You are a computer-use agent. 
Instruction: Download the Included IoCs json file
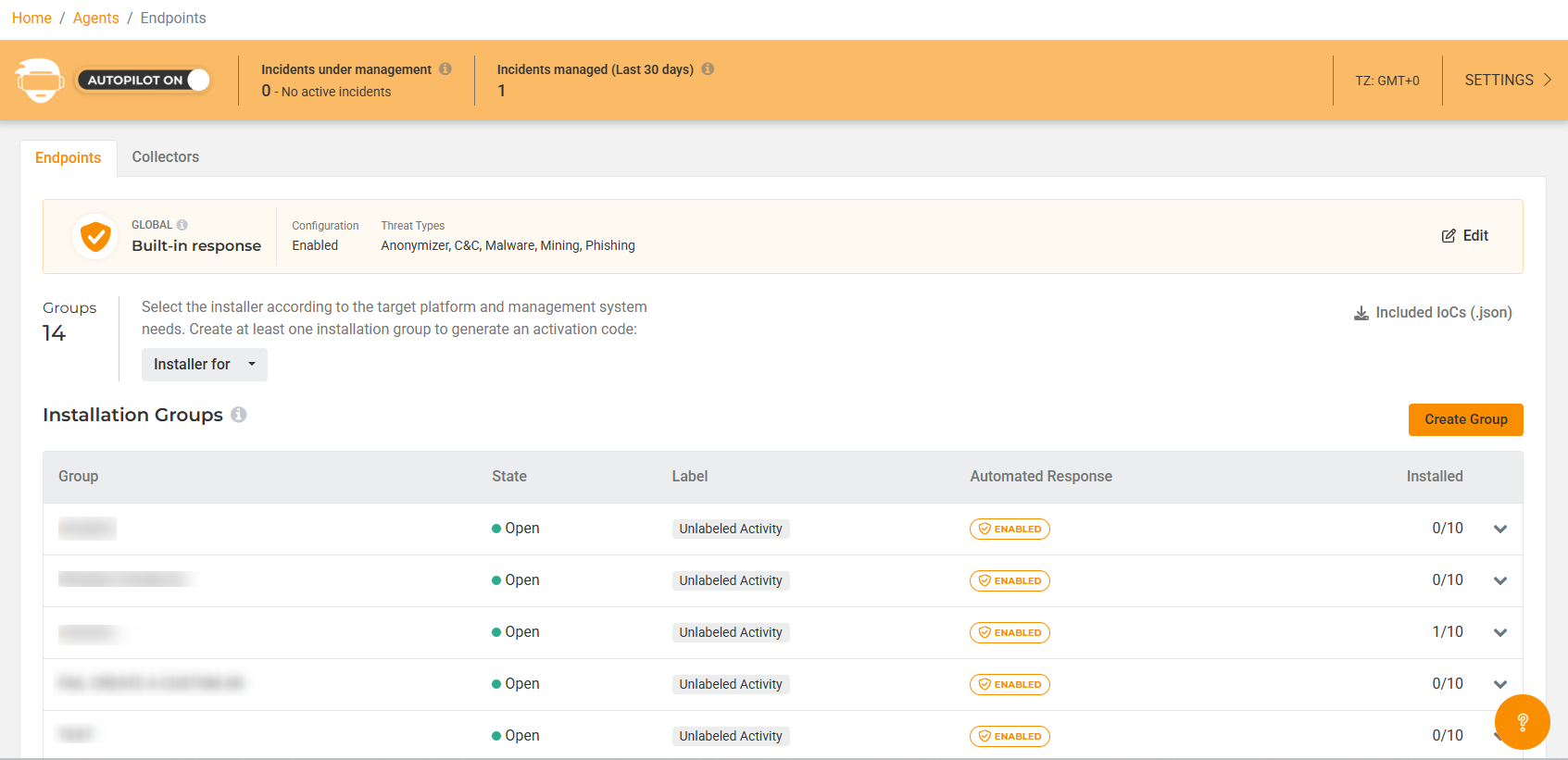click(1433, 313)
